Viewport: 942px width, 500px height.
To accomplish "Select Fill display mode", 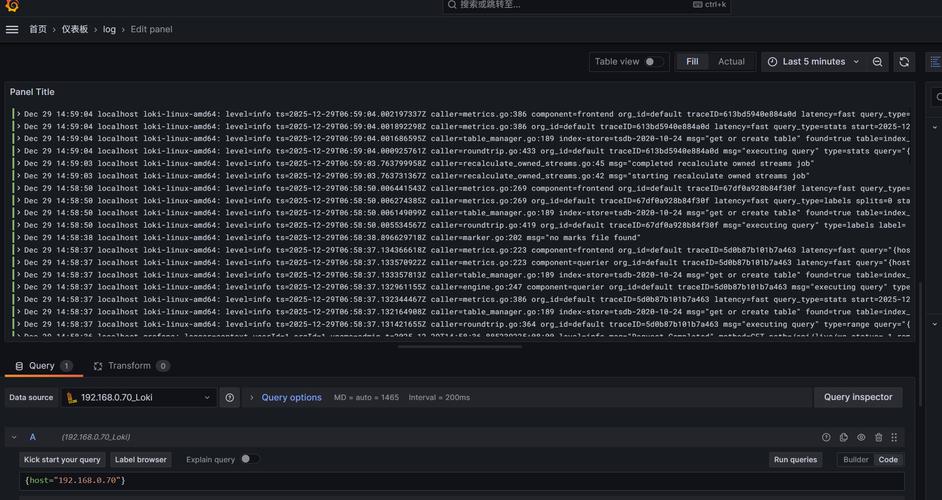I will click(x=692, y=62).
